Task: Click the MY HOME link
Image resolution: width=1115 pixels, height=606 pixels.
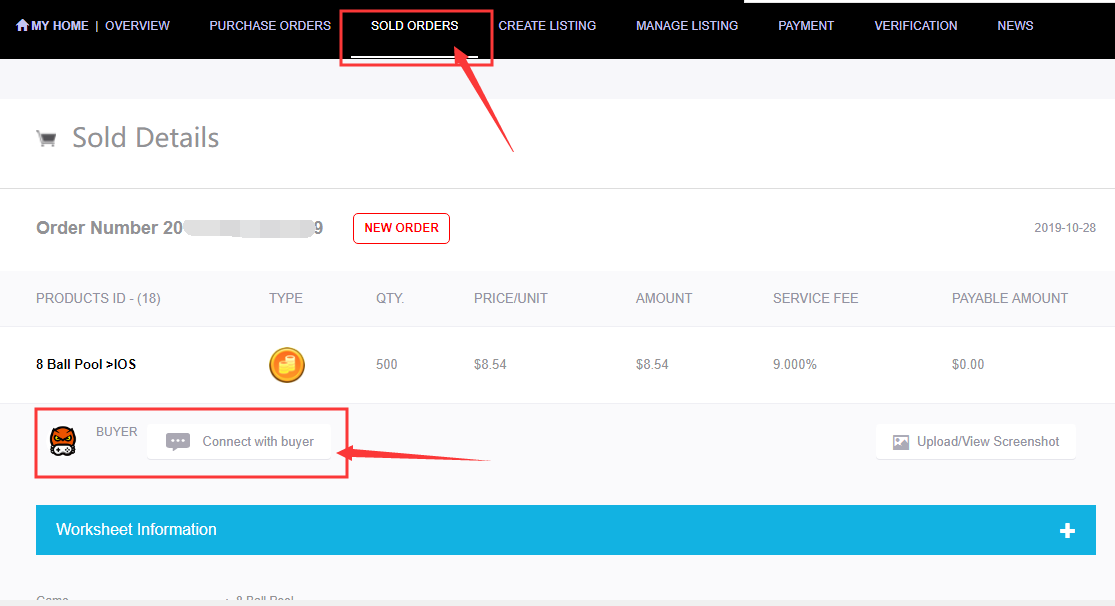Action: [60, 26]
